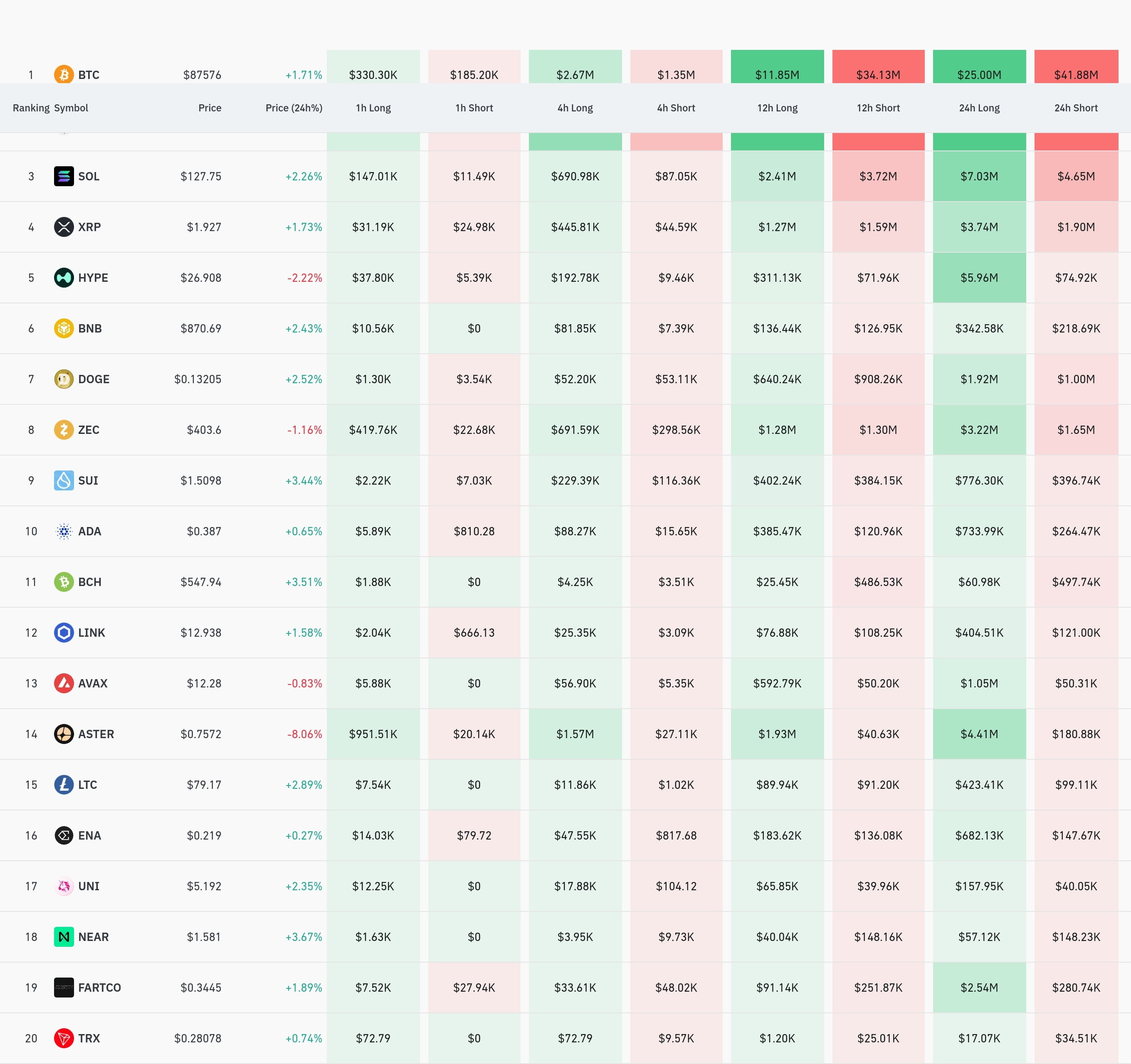1131x1064 pixels.
Task: Sort by 24h Short column header
Action: tap(1076, 108)
